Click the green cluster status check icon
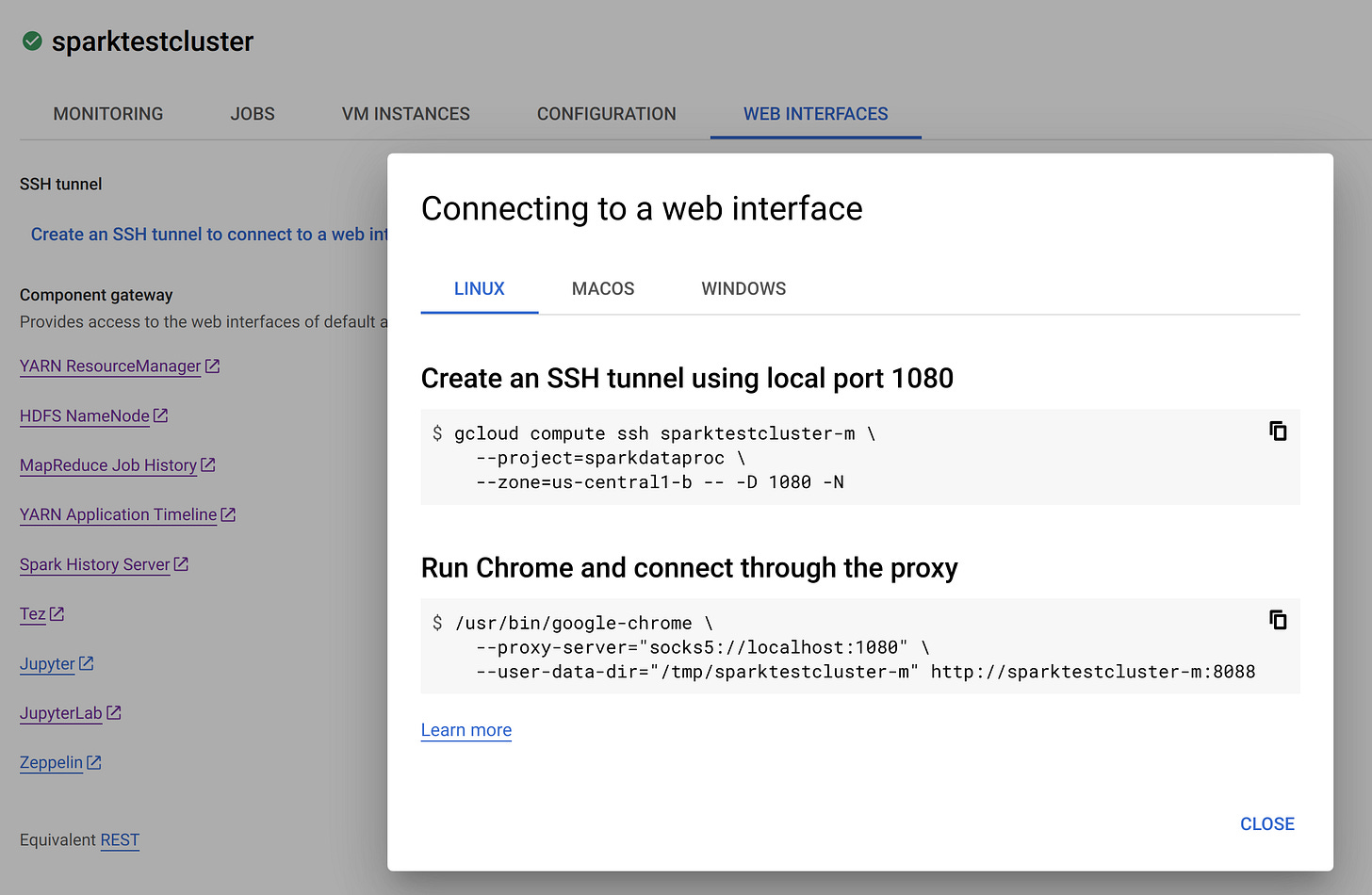 32,41
